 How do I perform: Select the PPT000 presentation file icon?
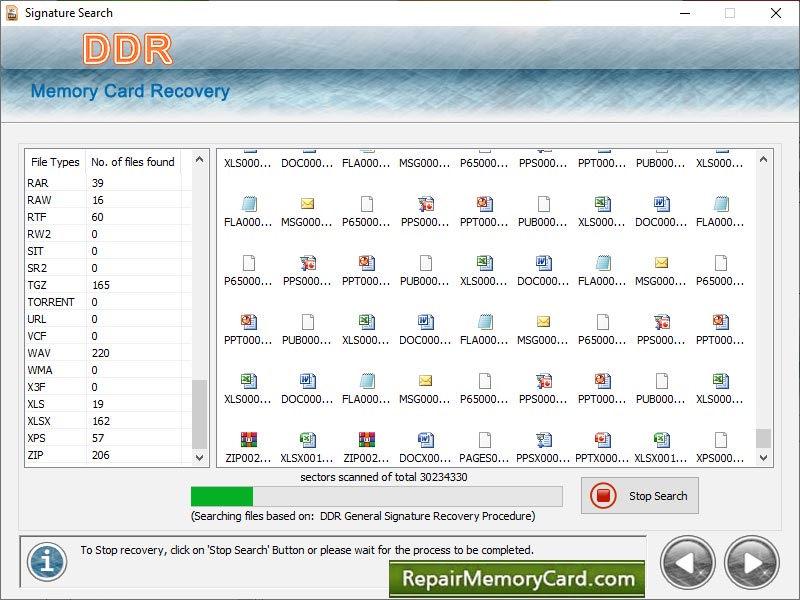point(603,383)
